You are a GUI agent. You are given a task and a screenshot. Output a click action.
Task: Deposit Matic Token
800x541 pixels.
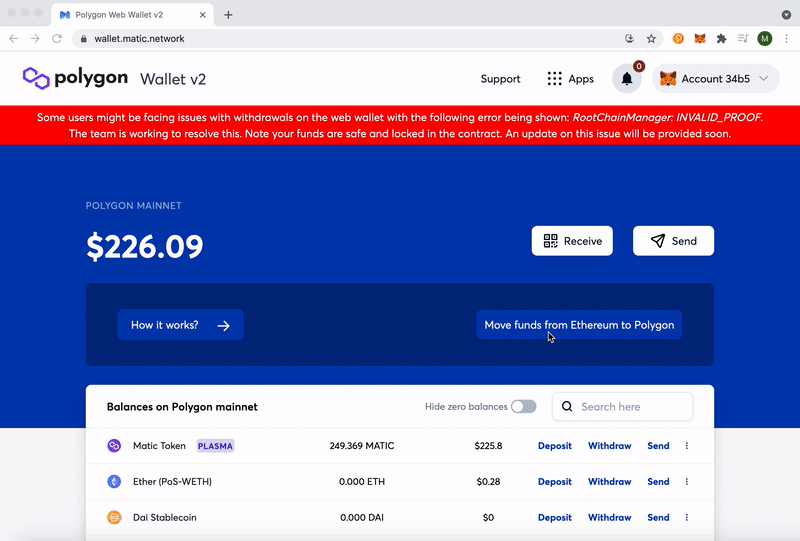pyautogui.click(x=555, y=446)
